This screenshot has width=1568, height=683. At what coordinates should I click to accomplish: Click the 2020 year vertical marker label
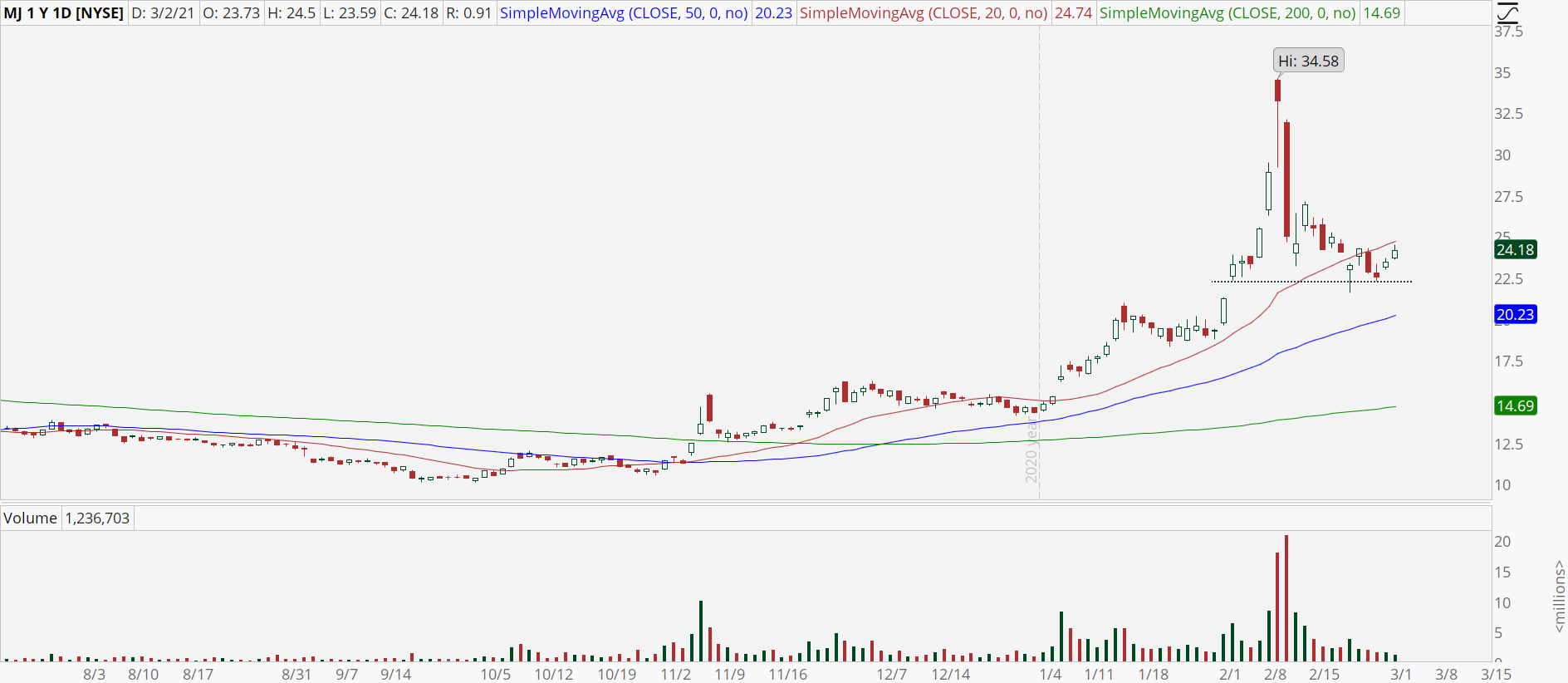tap(1031, 450)
